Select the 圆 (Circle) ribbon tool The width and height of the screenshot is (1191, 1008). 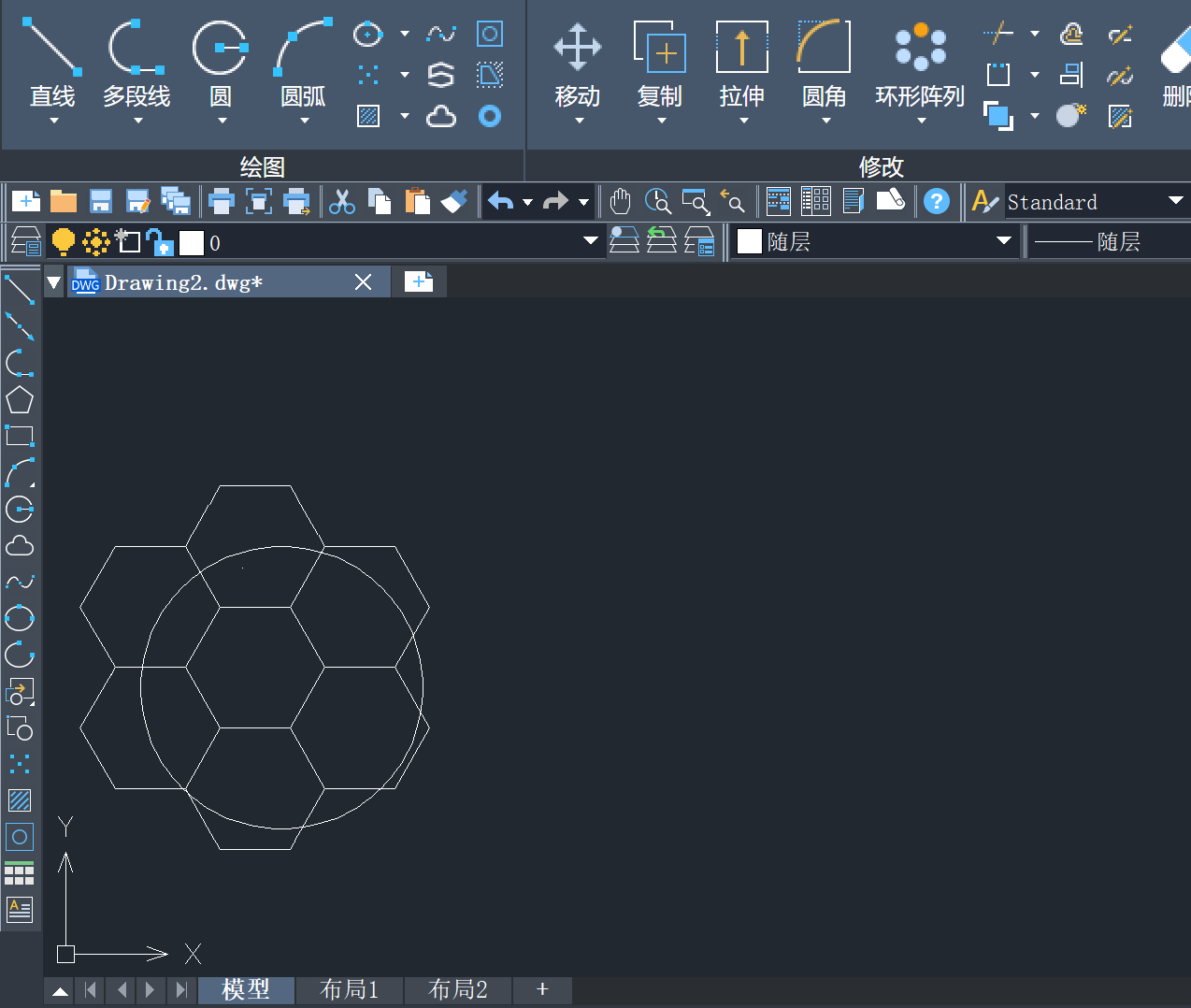click(221, 64)
